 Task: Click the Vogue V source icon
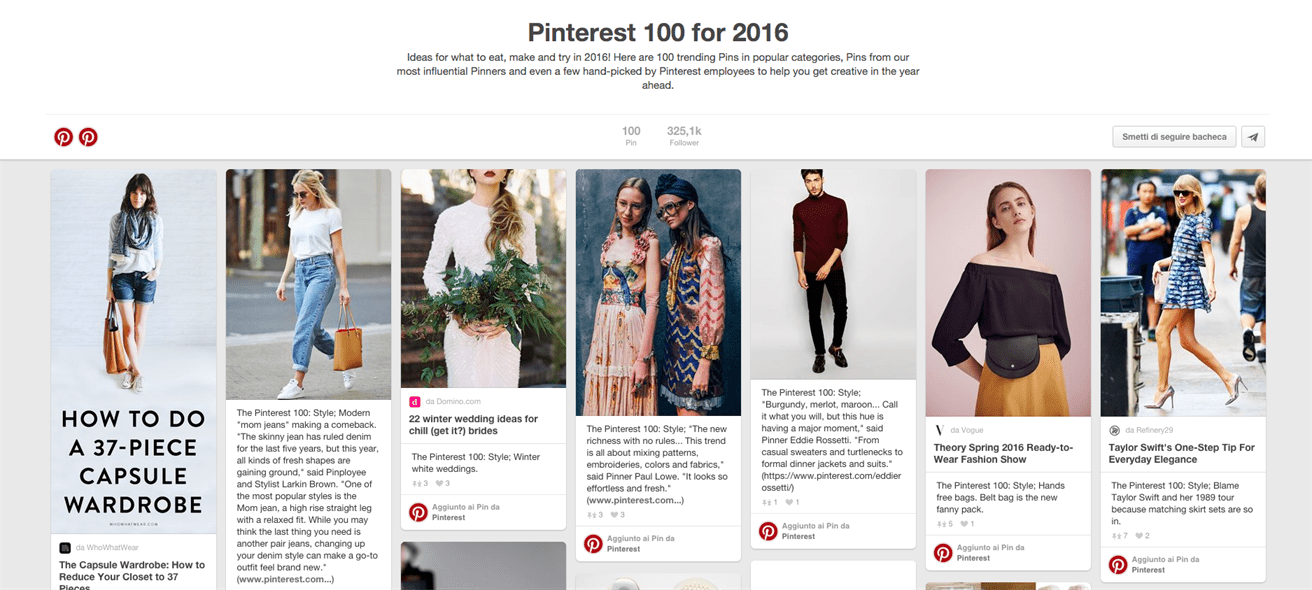coord(940,430)
